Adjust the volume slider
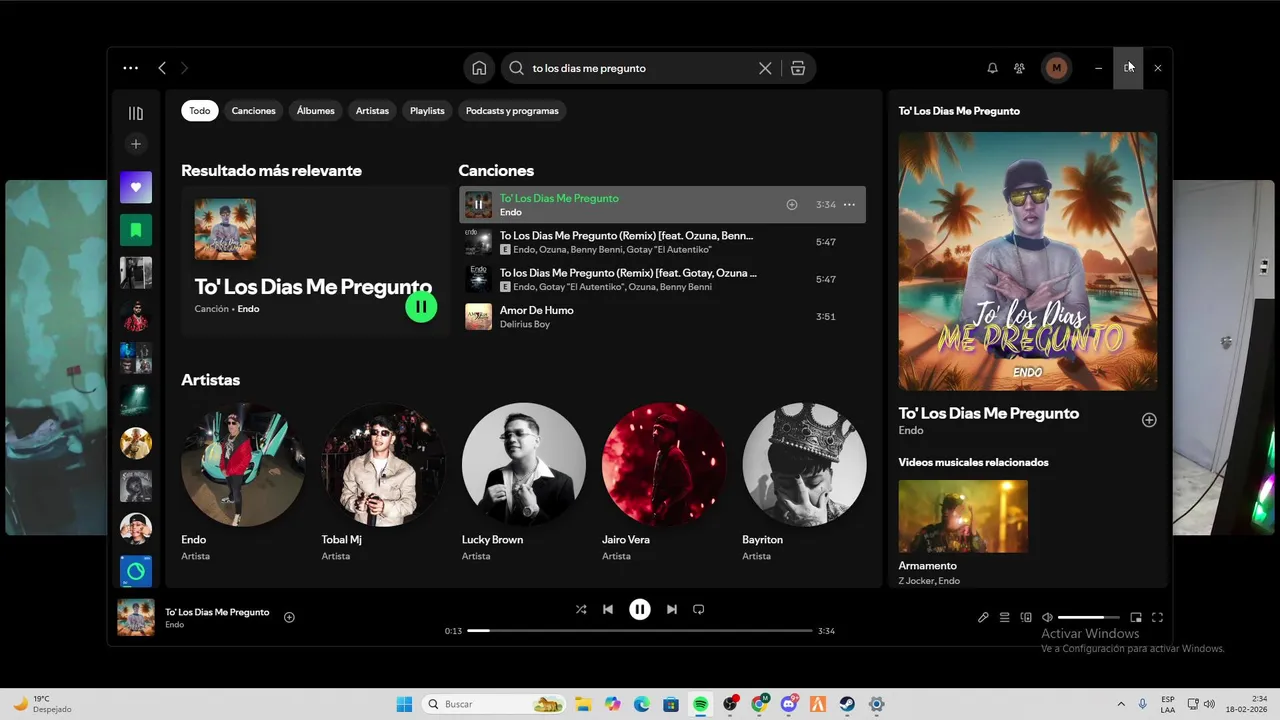 point(1088,618)
